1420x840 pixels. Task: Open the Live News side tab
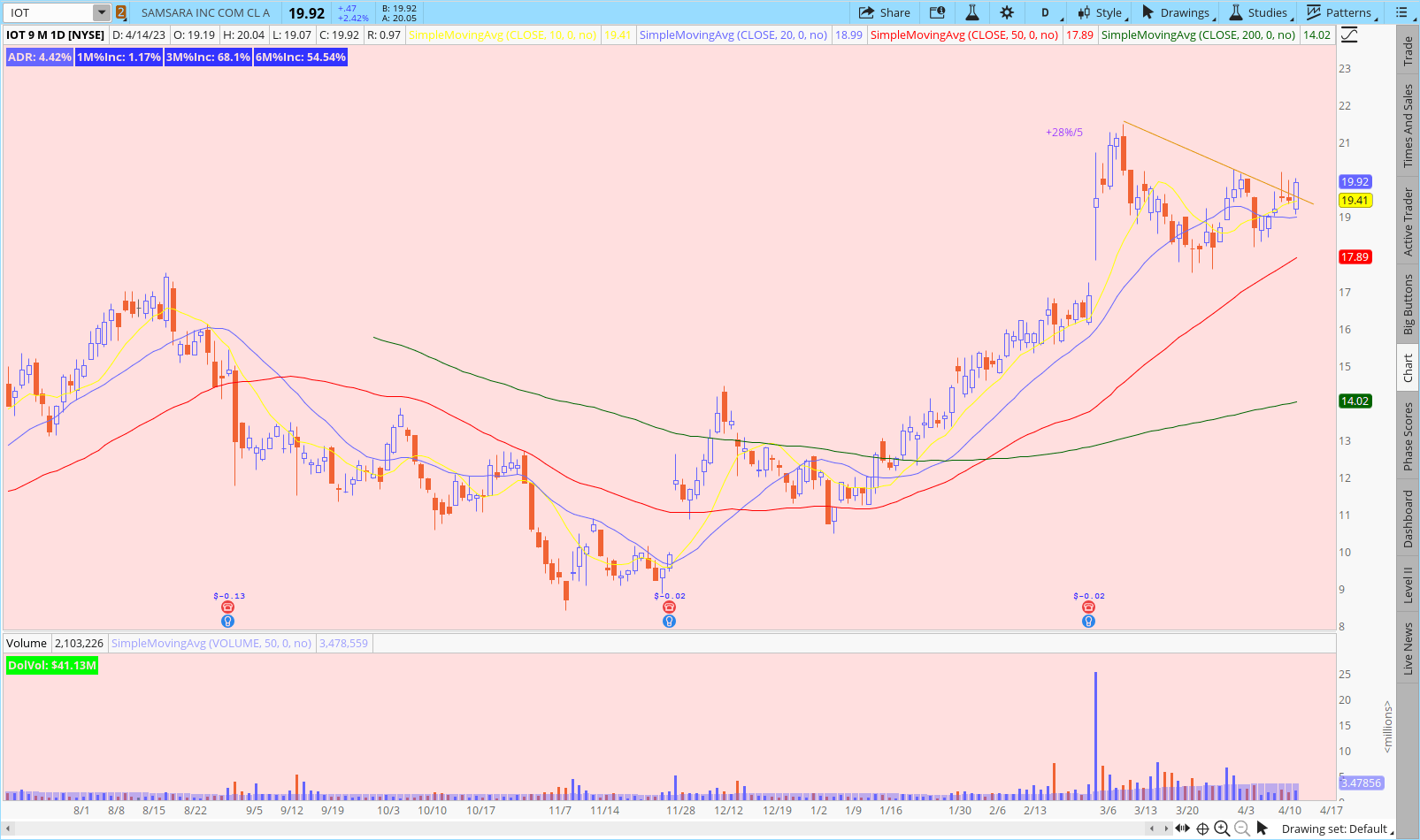[x=1408, y=649]
